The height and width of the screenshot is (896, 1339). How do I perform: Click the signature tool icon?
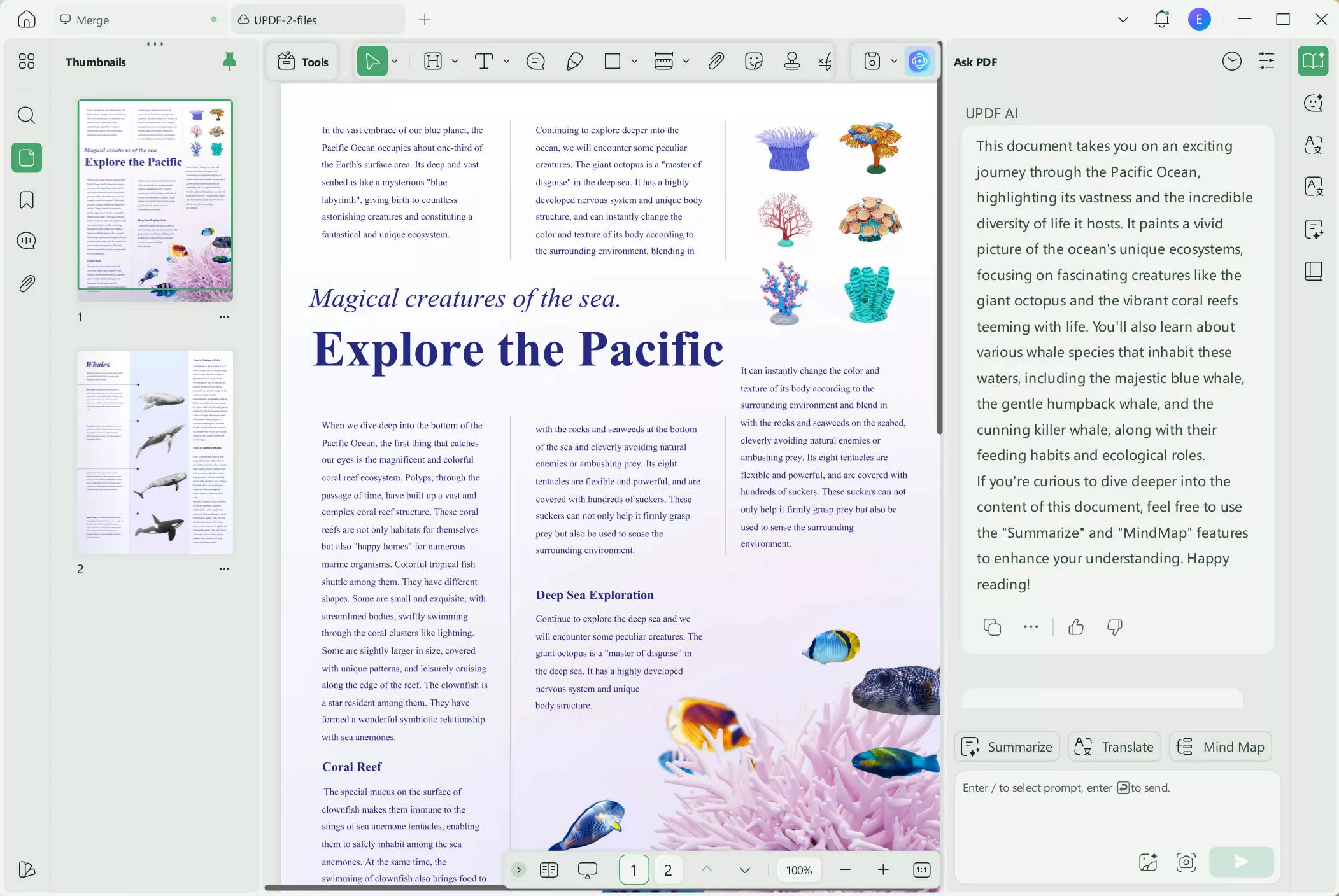pos(825,61)
